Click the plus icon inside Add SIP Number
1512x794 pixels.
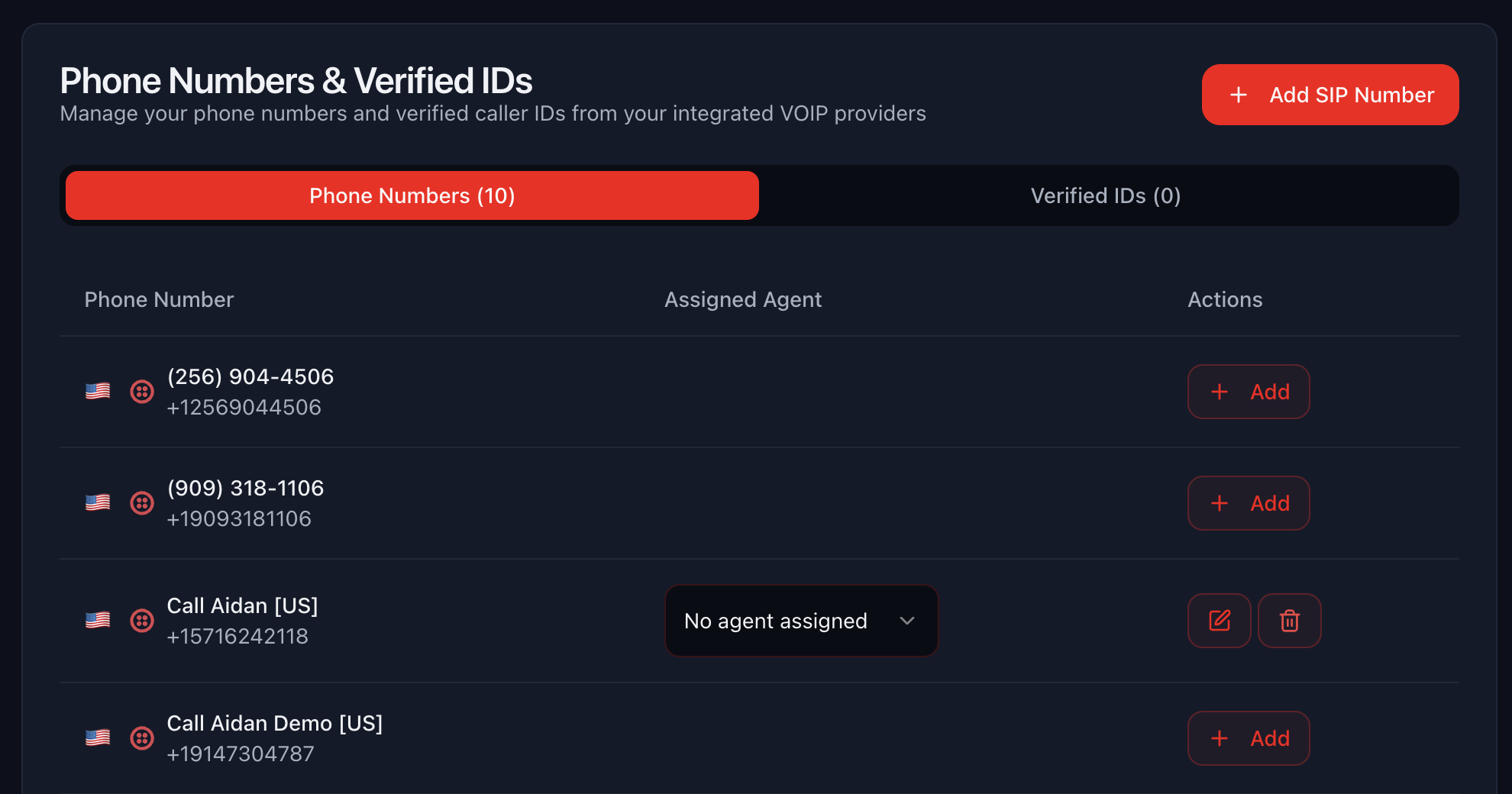pos(1237,95)
